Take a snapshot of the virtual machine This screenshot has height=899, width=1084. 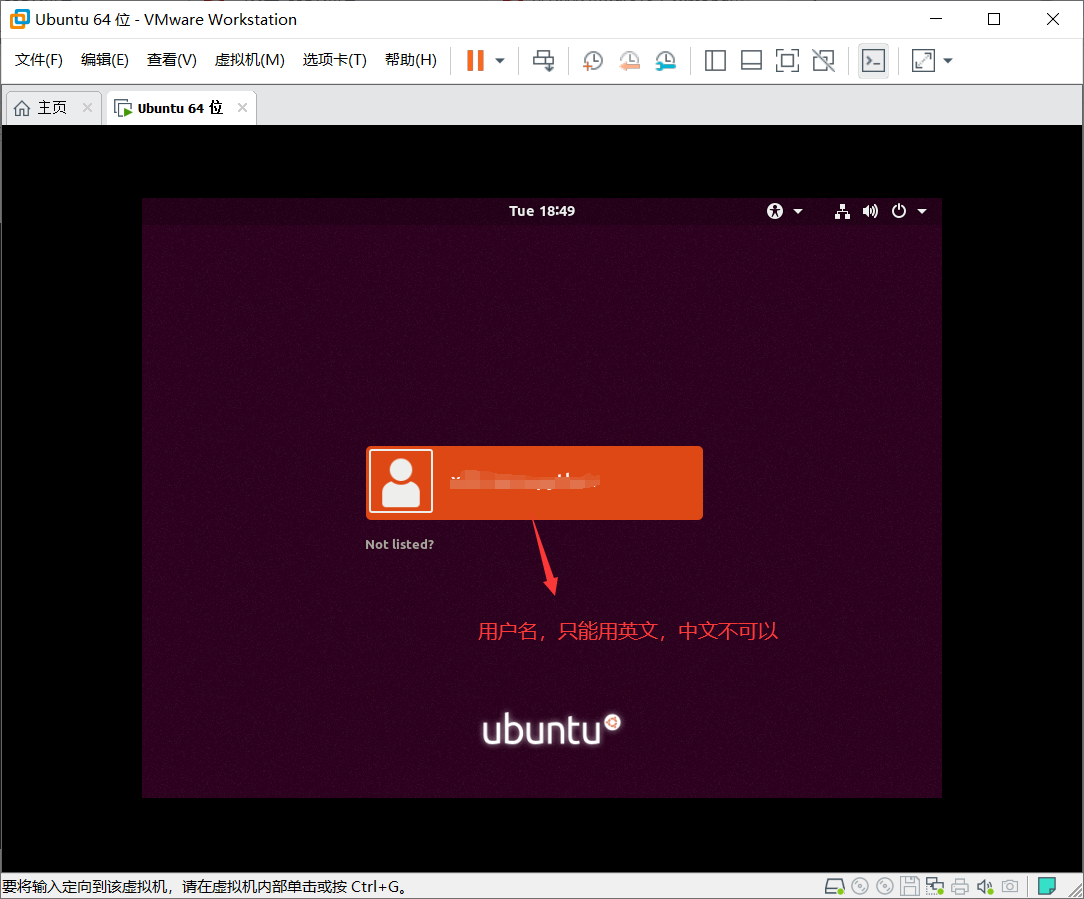592,61
